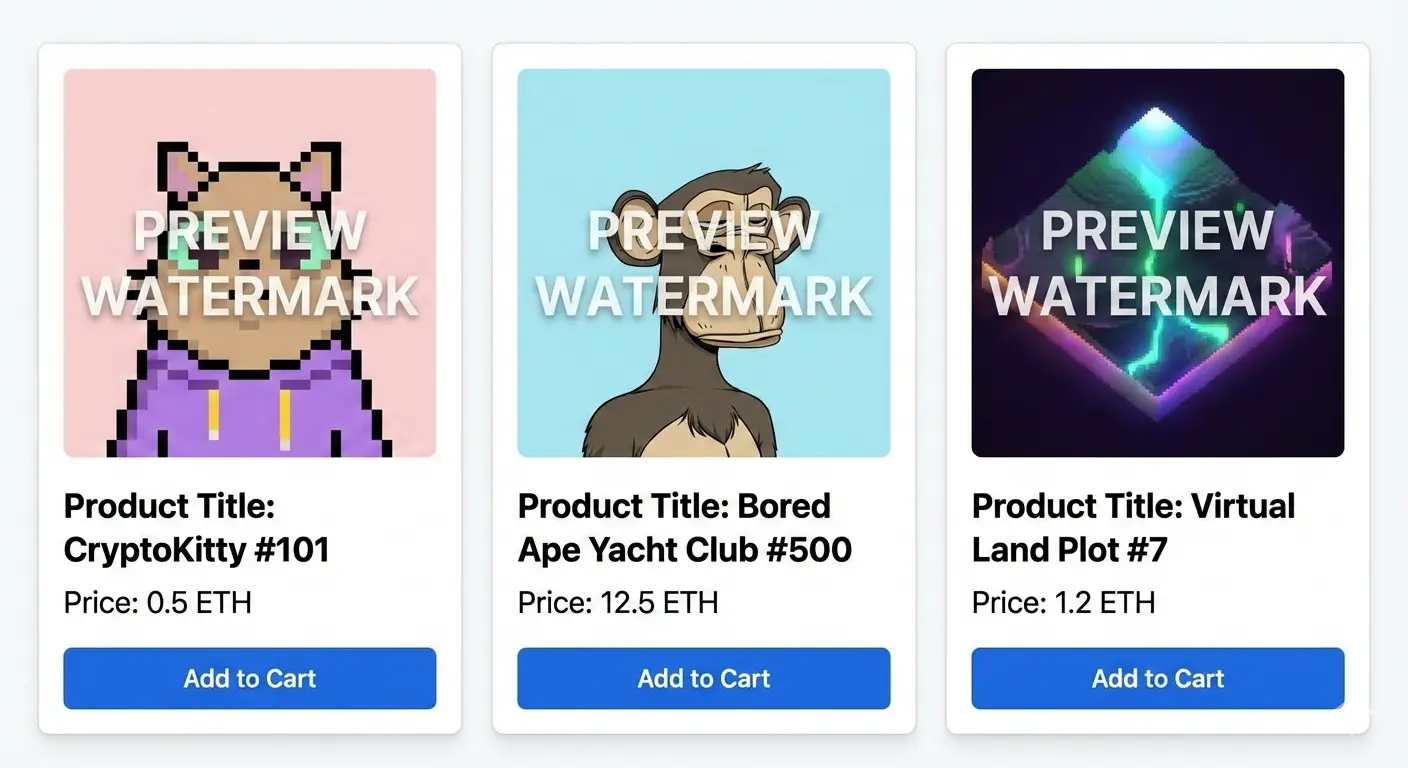1408x768 pixels.
Task: Click the watermark text over the pixel cat
Action: 249,264
